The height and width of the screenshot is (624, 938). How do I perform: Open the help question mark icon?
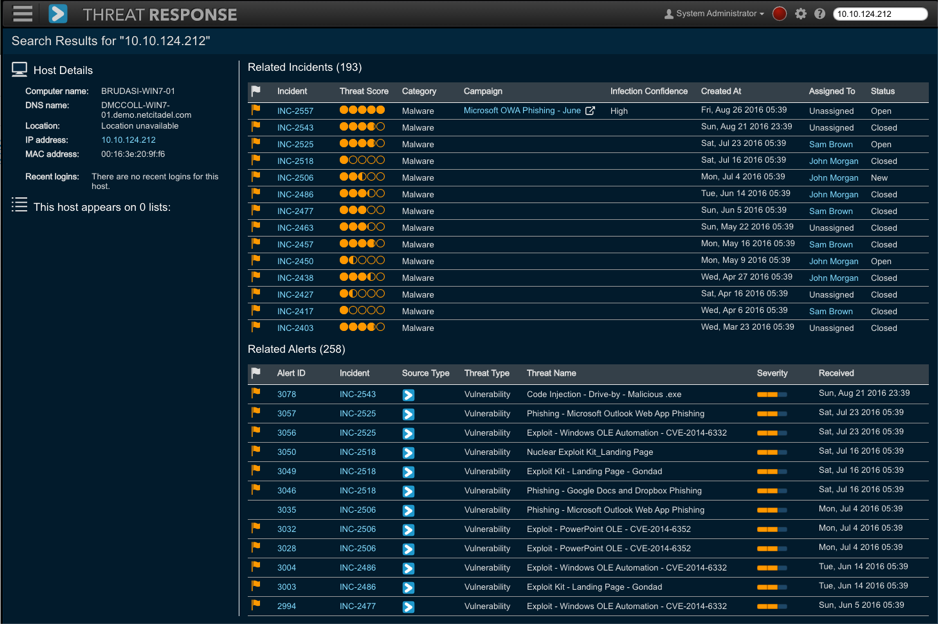click(x=820, y=14)
